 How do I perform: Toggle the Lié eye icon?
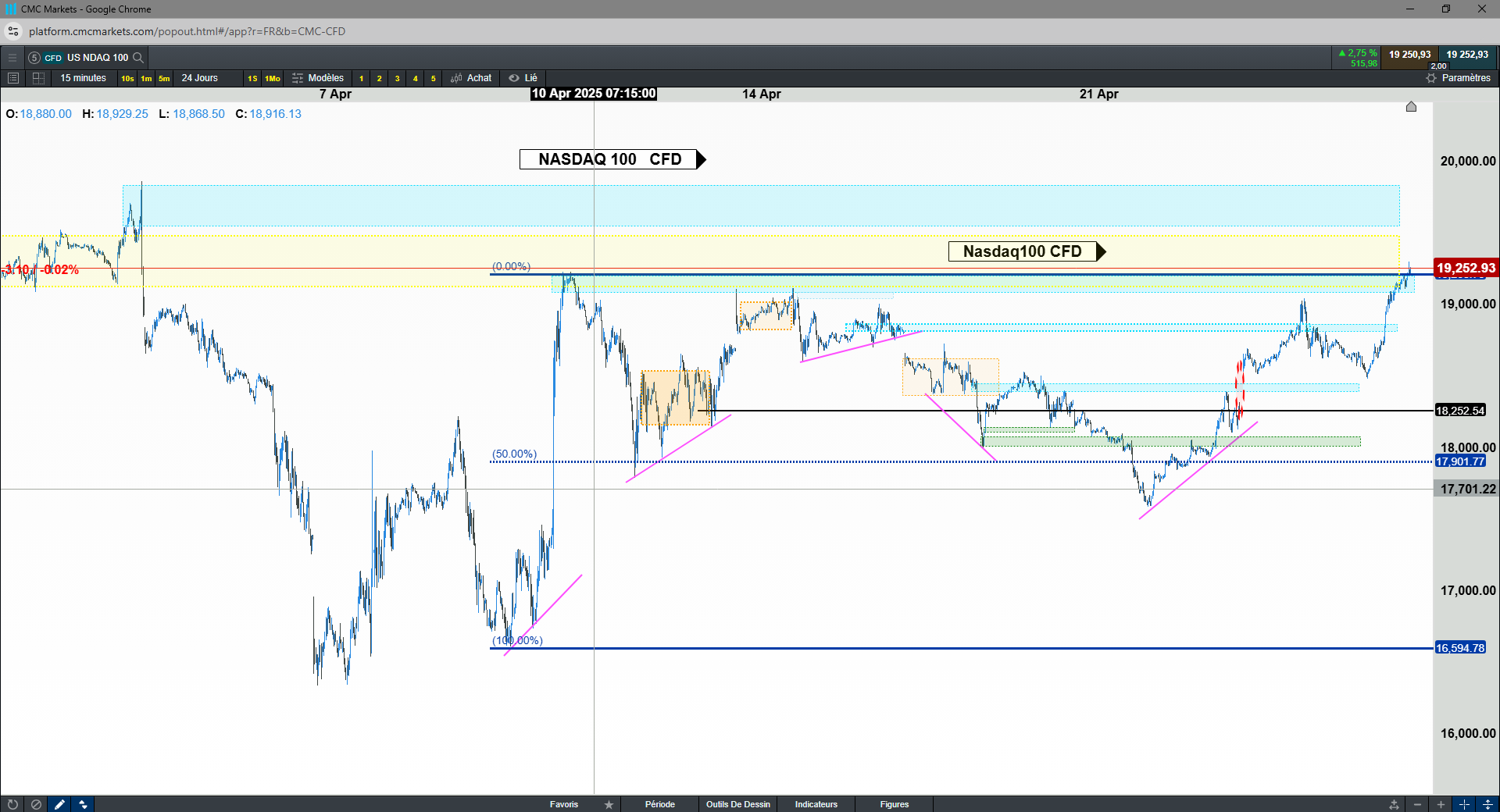click(x=514, y=78)
